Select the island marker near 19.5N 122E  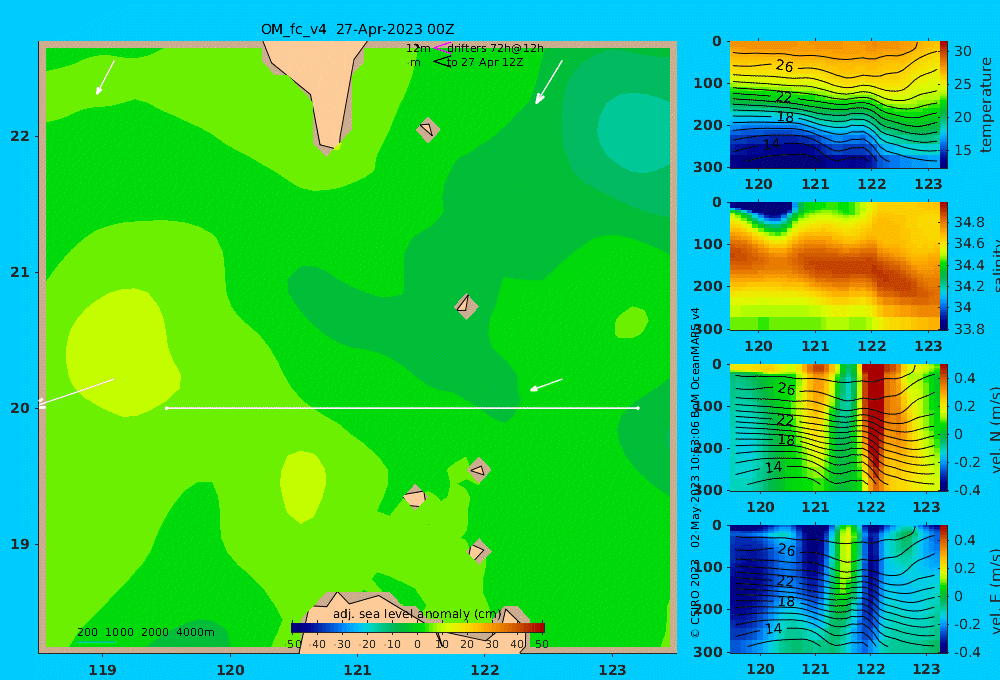(x=479, y=471)
